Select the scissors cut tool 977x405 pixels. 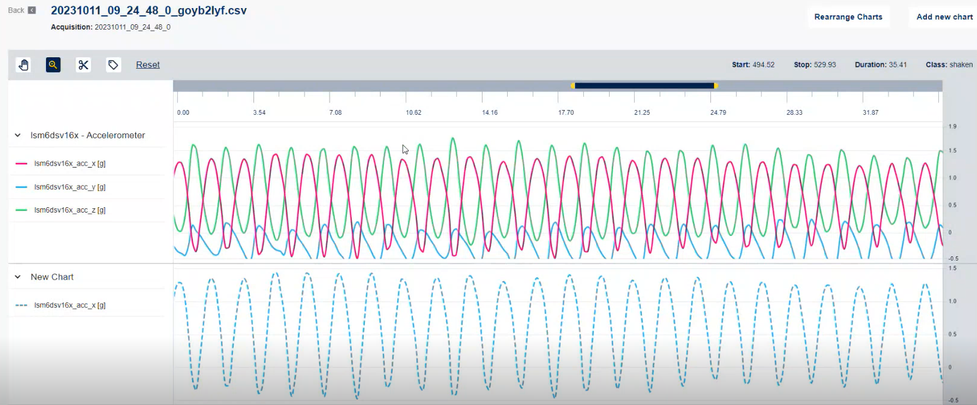coord(83,65)
